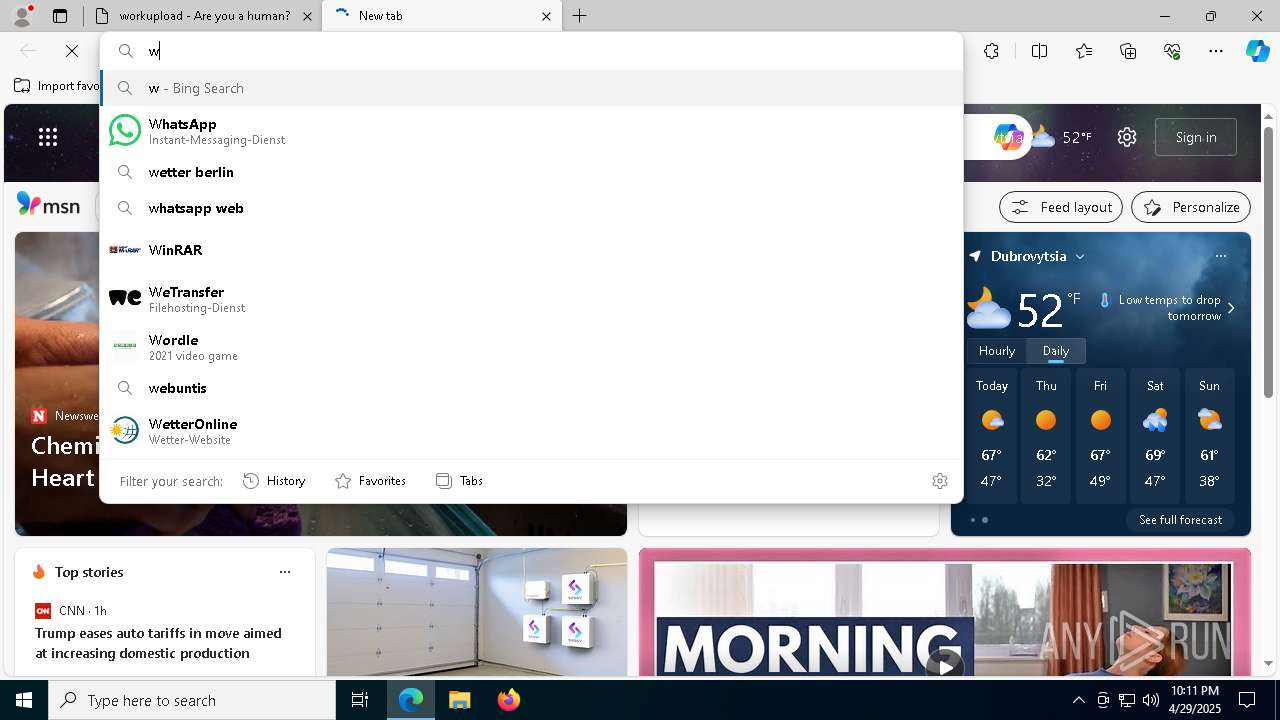Open See full forecast link
Screen dimensions: 1280x720
[x=1180, y=520]
